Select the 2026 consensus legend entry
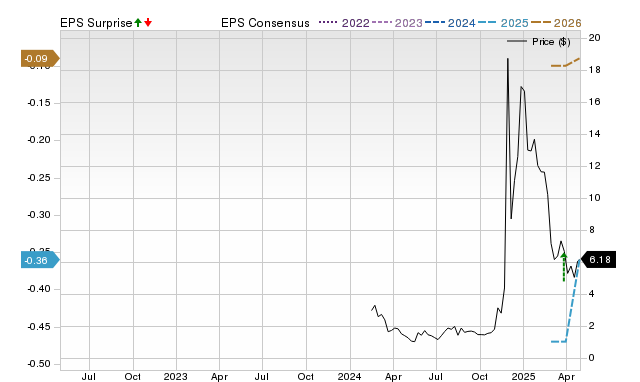 [556, 23]
